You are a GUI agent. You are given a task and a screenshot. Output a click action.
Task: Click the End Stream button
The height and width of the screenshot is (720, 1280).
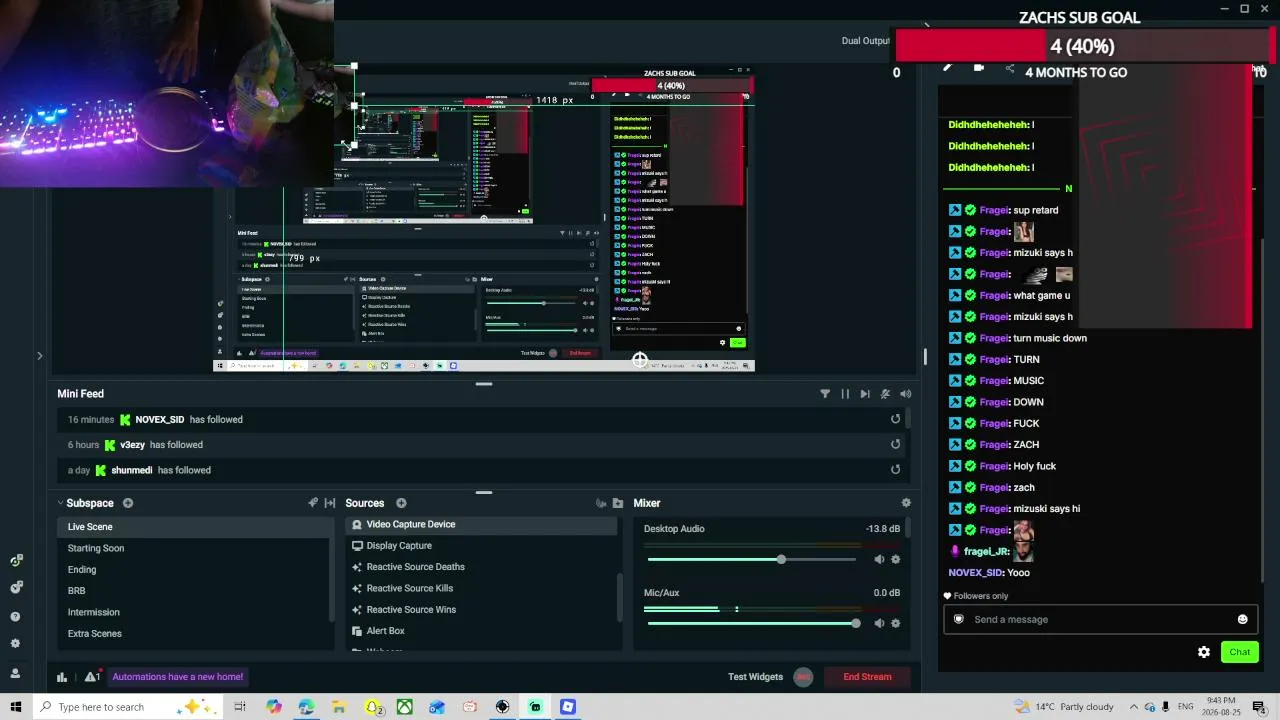[x=867, y=677]
